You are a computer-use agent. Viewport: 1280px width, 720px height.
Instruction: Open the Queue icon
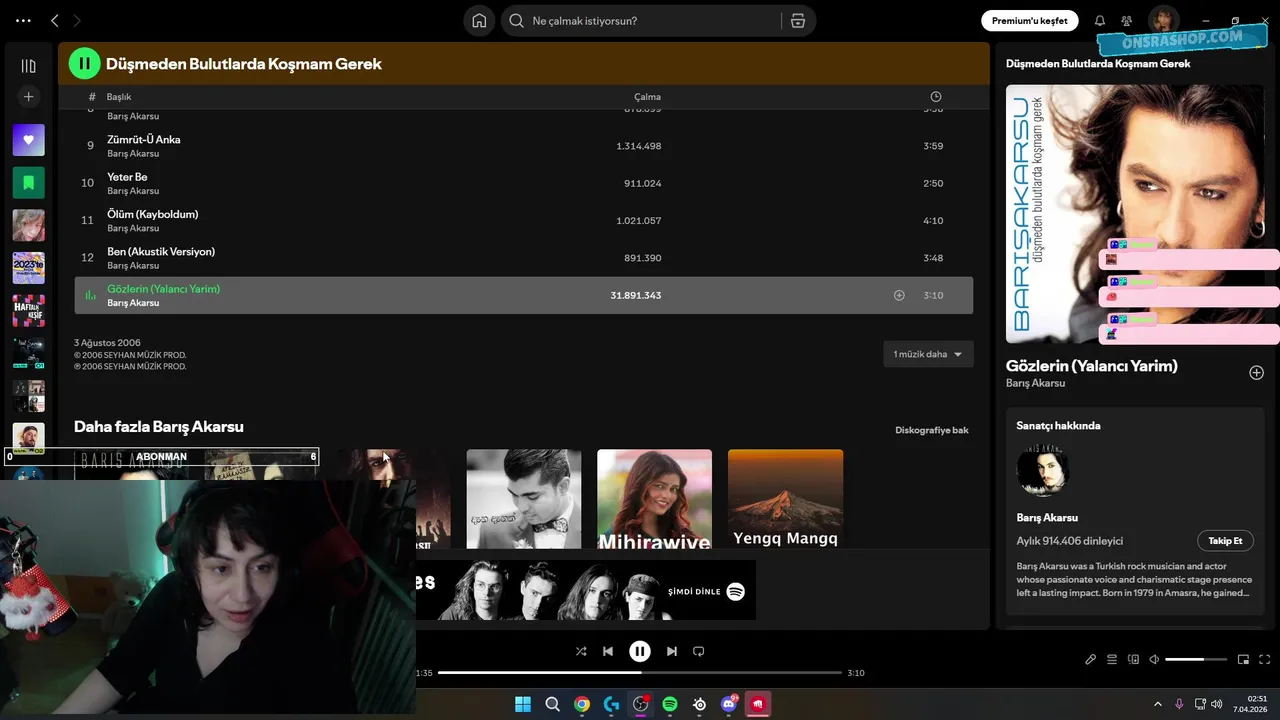pyautogui.click(x=1112, y=659)
